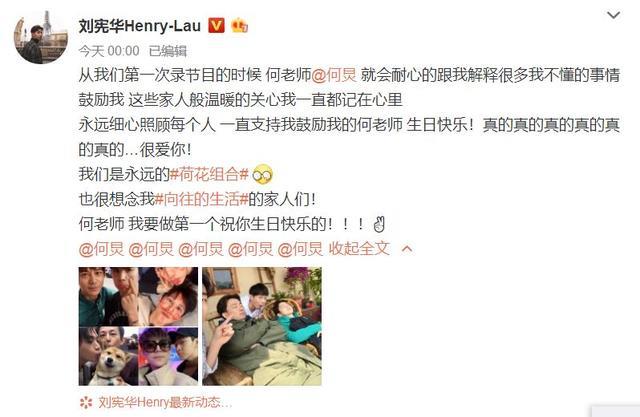Viewport: 640px width, 417px height.
Task: Click the 已编辑 edited label
Action: point(168,51)
